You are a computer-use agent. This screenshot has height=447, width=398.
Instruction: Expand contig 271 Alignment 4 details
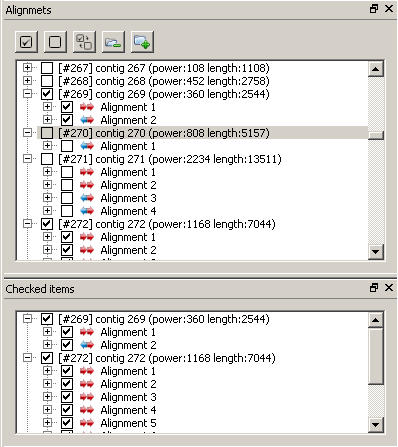click(x=47, y=211)
